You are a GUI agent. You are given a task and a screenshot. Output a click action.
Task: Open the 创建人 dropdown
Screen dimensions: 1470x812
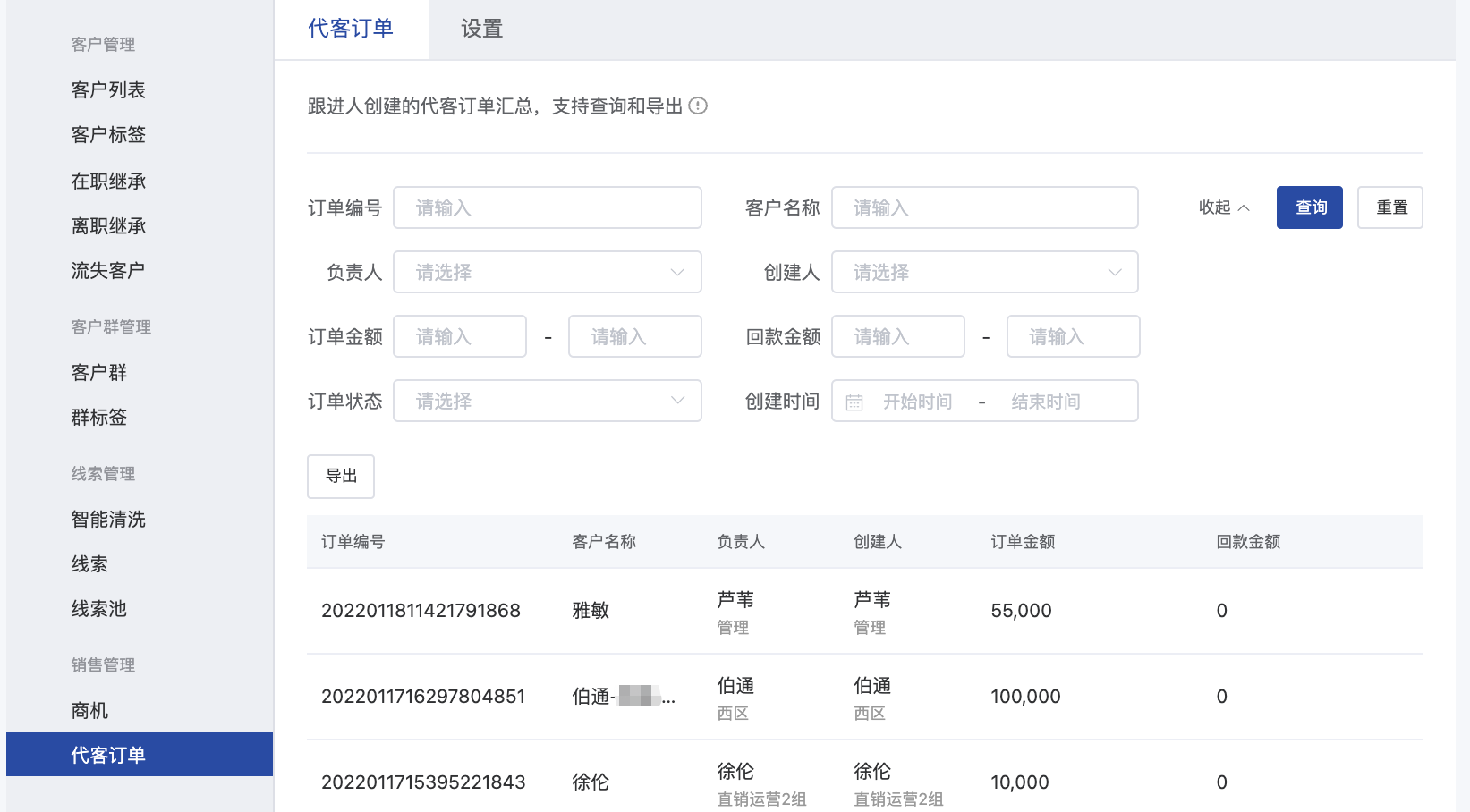tap(985, 272)
